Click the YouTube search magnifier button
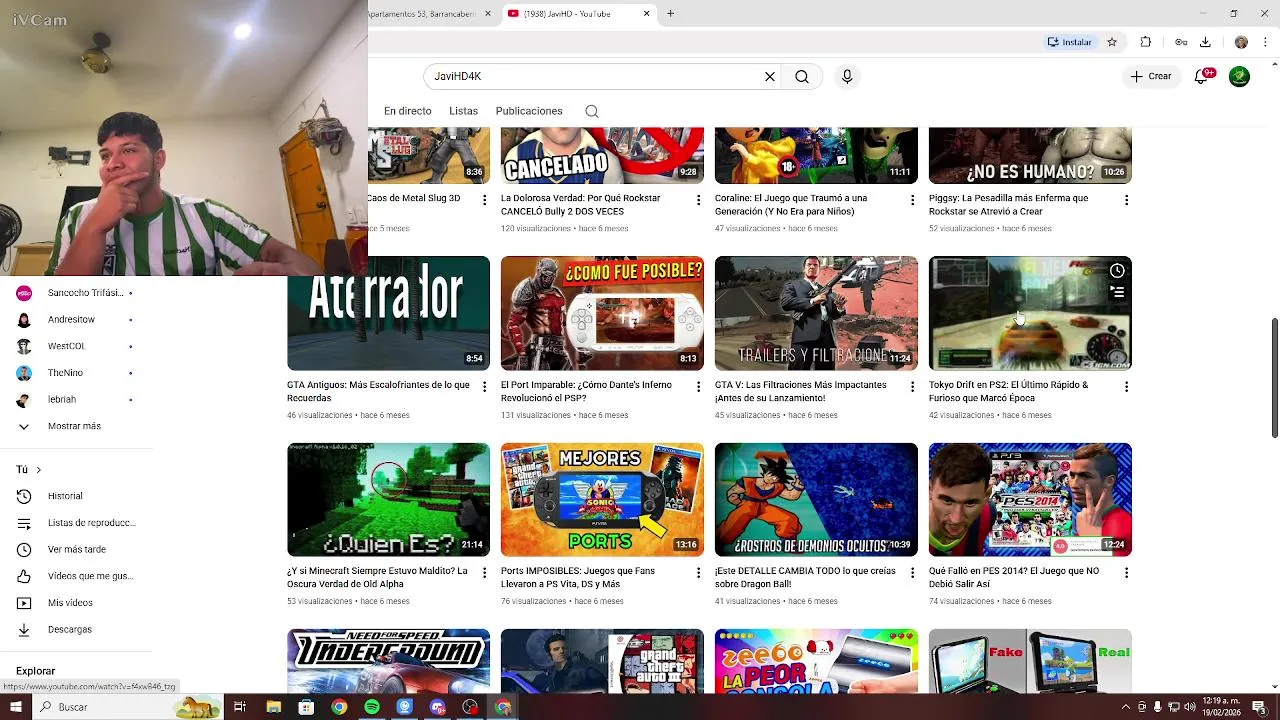Image resolution: width=1280 pixels, height=720 pixels. [x=802, y=76]
